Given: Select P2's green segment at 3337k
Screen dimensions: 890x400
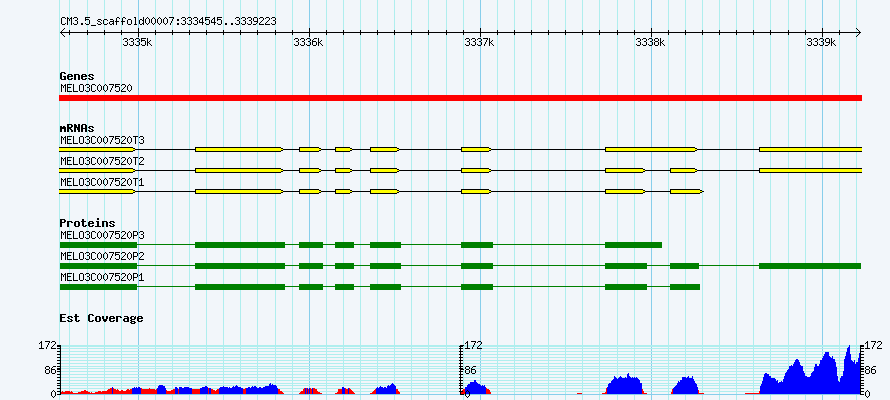Looking at the screenshot, I should click(477, 266).
